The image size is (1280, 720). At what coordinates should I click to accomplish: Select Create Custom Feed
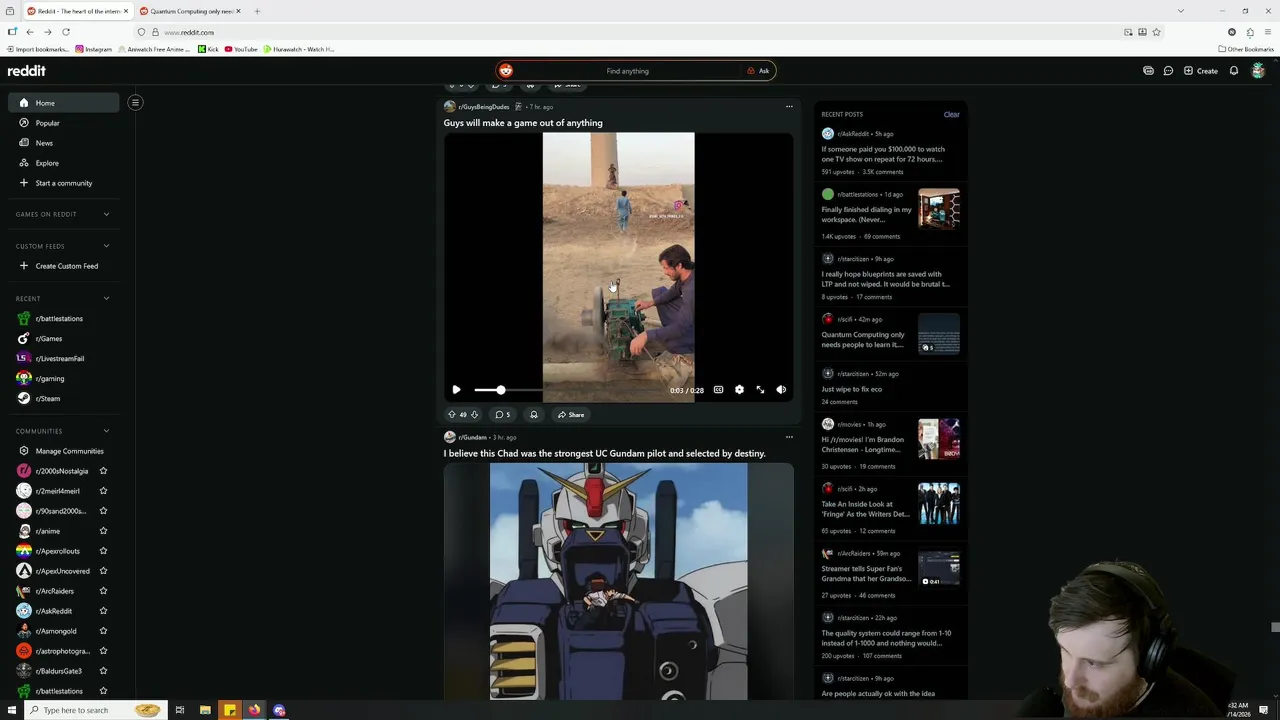pos(64,266)
